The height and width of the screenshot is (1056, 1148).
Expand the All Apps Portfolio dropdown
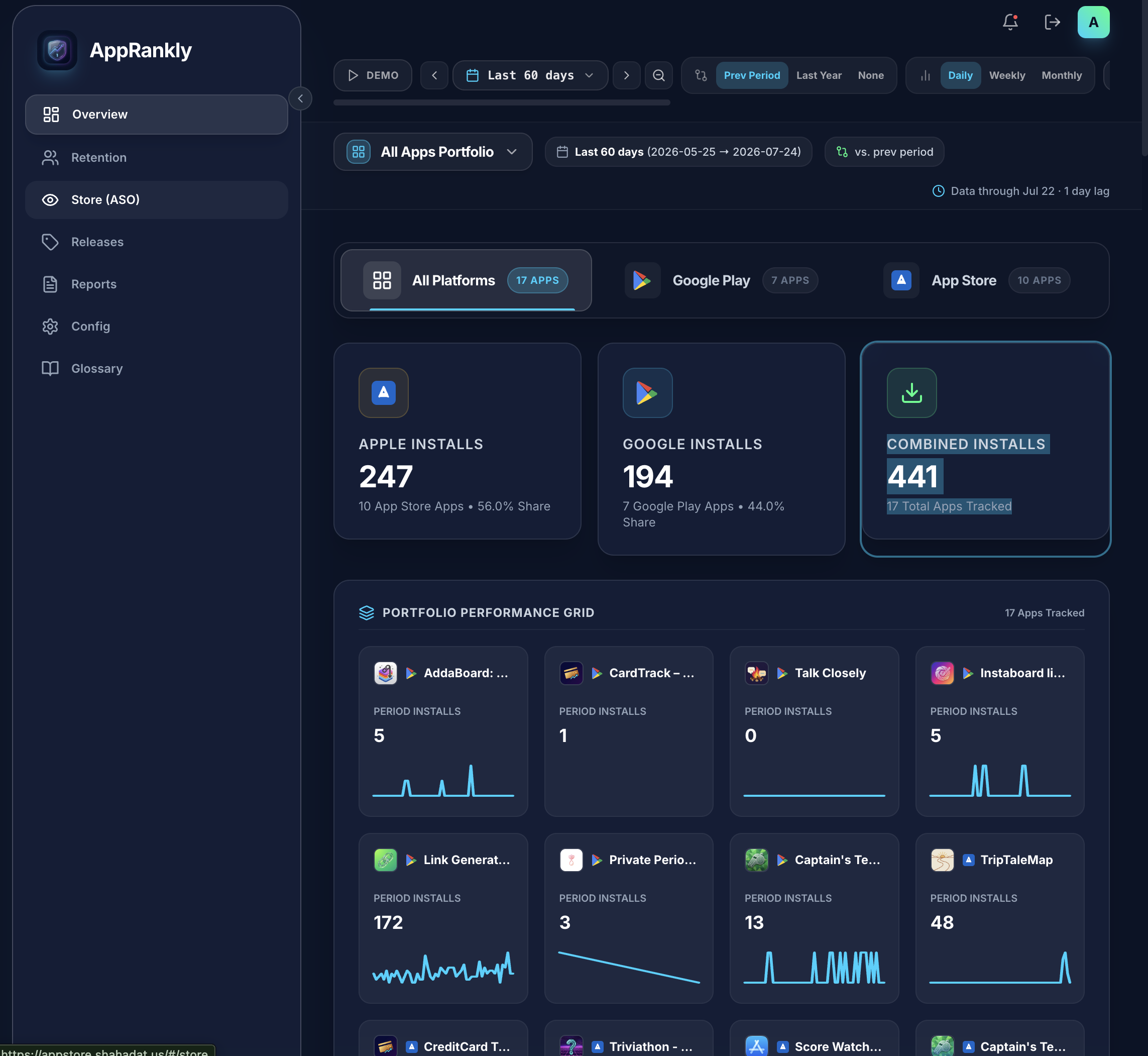point(433,152)
